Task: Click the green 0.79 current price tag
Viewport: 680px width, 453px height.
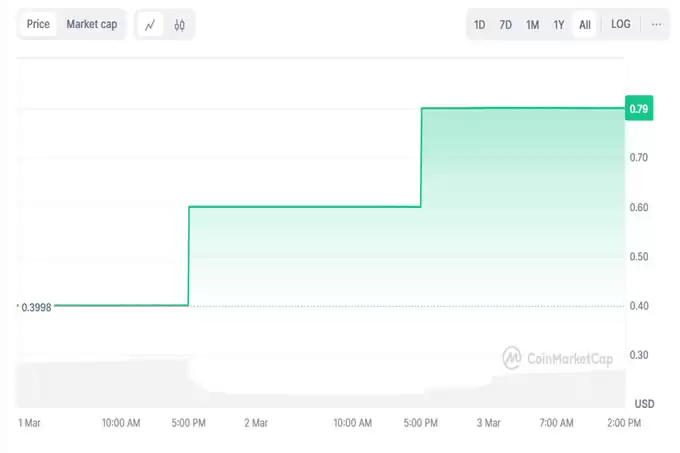Action: 640,108
